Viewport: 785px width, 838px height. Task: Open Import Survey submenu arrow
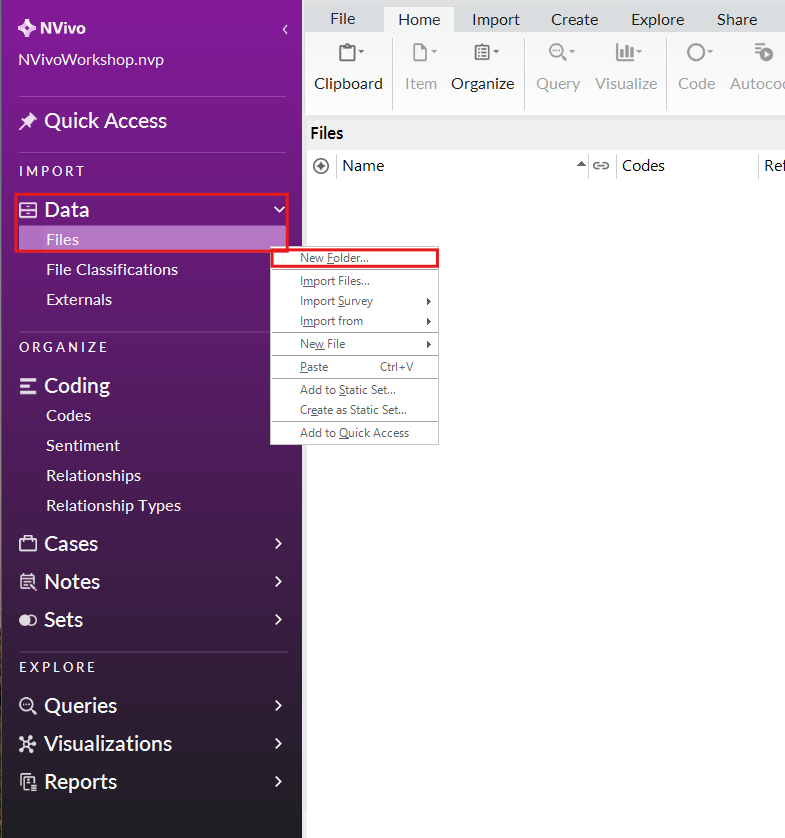click(429, 301)
